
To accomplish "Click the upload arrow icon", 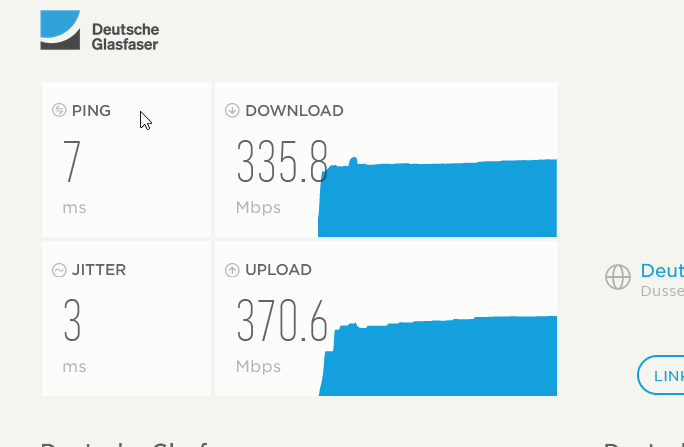I will [x=232, y=270].
